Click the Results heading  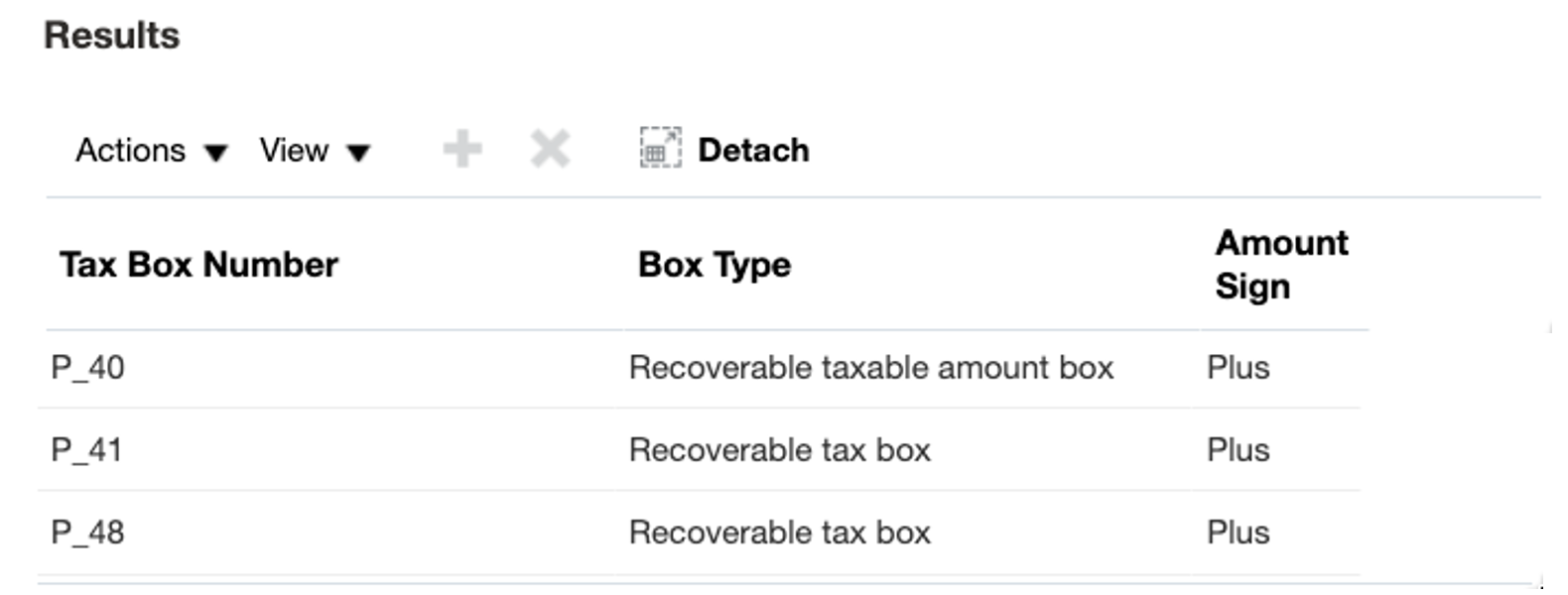112,33
